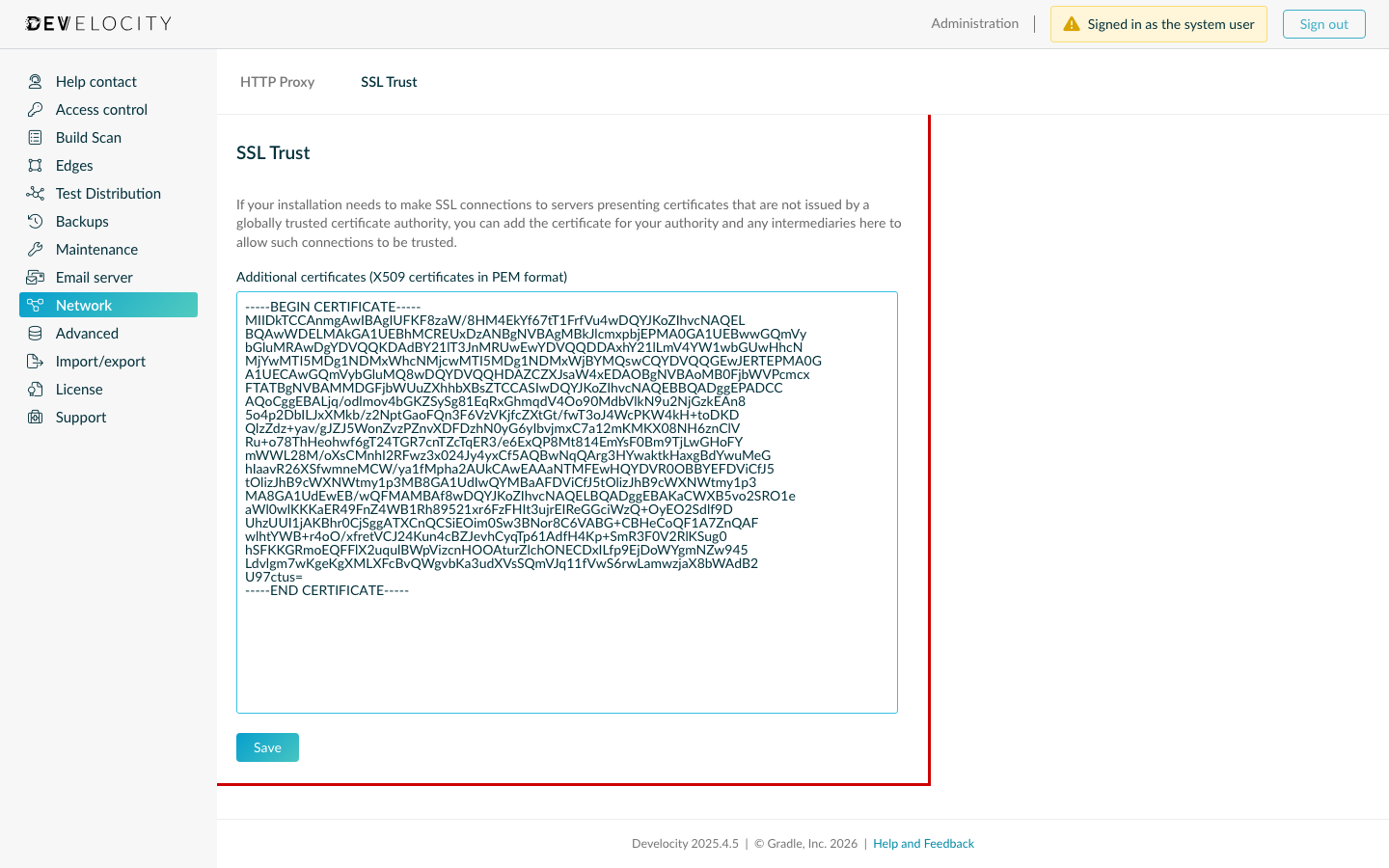The image size is (1389, 868).
Task: Switch to the HTTP Proxy tab
Action: [x=278, y=82]
